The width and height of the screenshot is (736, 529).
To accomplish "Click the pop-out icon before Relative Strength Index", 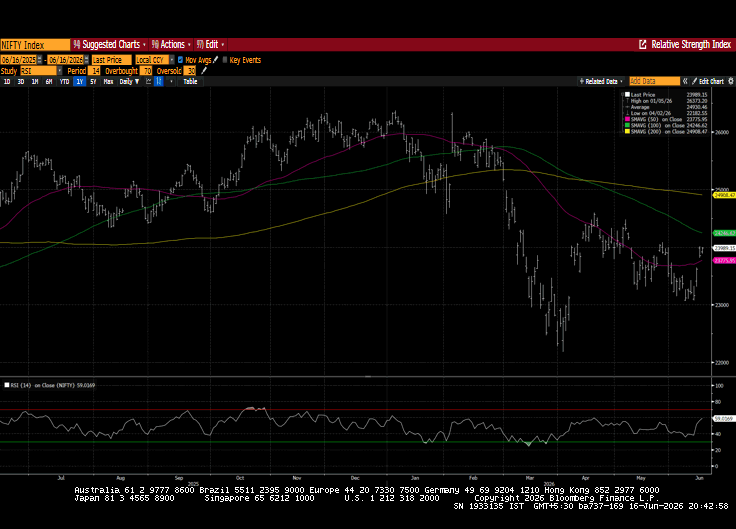I will pos(643,45).
